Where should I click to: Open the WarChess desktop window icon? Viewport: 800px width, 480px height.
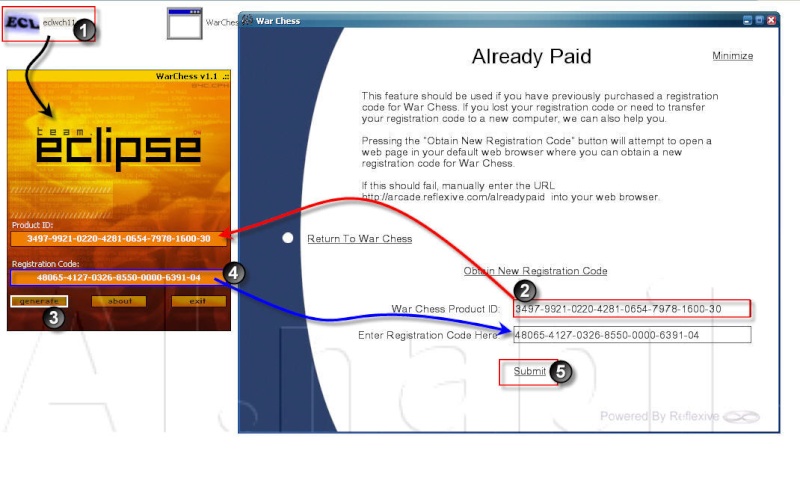click(185, 23)
